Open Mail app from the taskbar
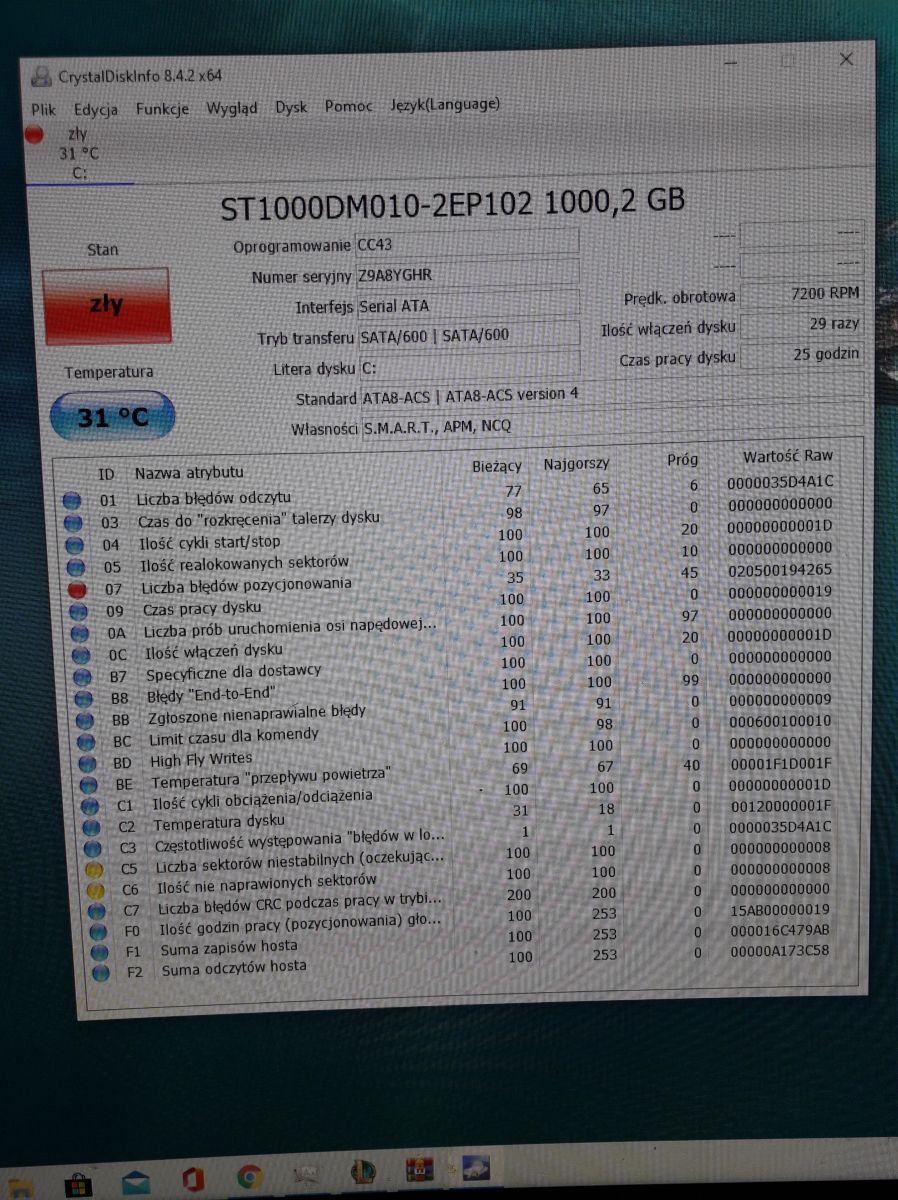 pyautogui.click(x=135, y=1183)
